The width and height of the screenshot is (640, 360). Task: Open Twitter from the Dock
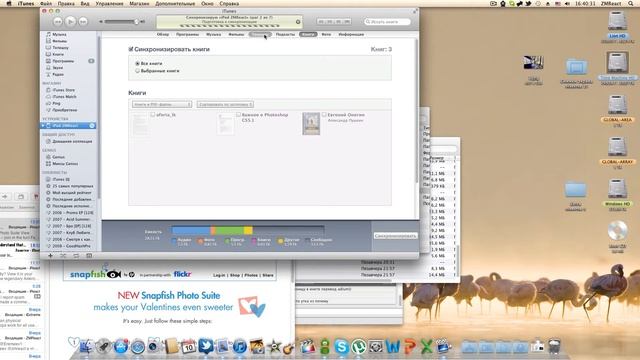click(x=206, y=346)
